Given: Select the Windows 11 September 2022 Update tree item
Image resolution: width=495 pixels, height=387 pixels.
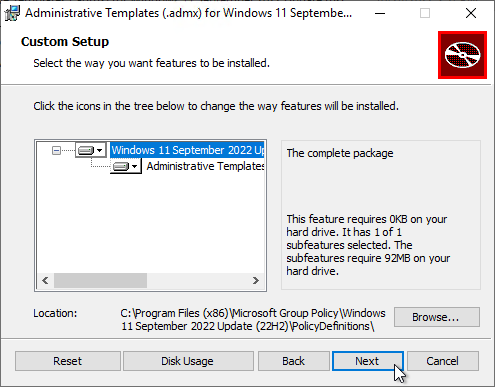Looking at the screenshot, I should [x=187, y=150].
